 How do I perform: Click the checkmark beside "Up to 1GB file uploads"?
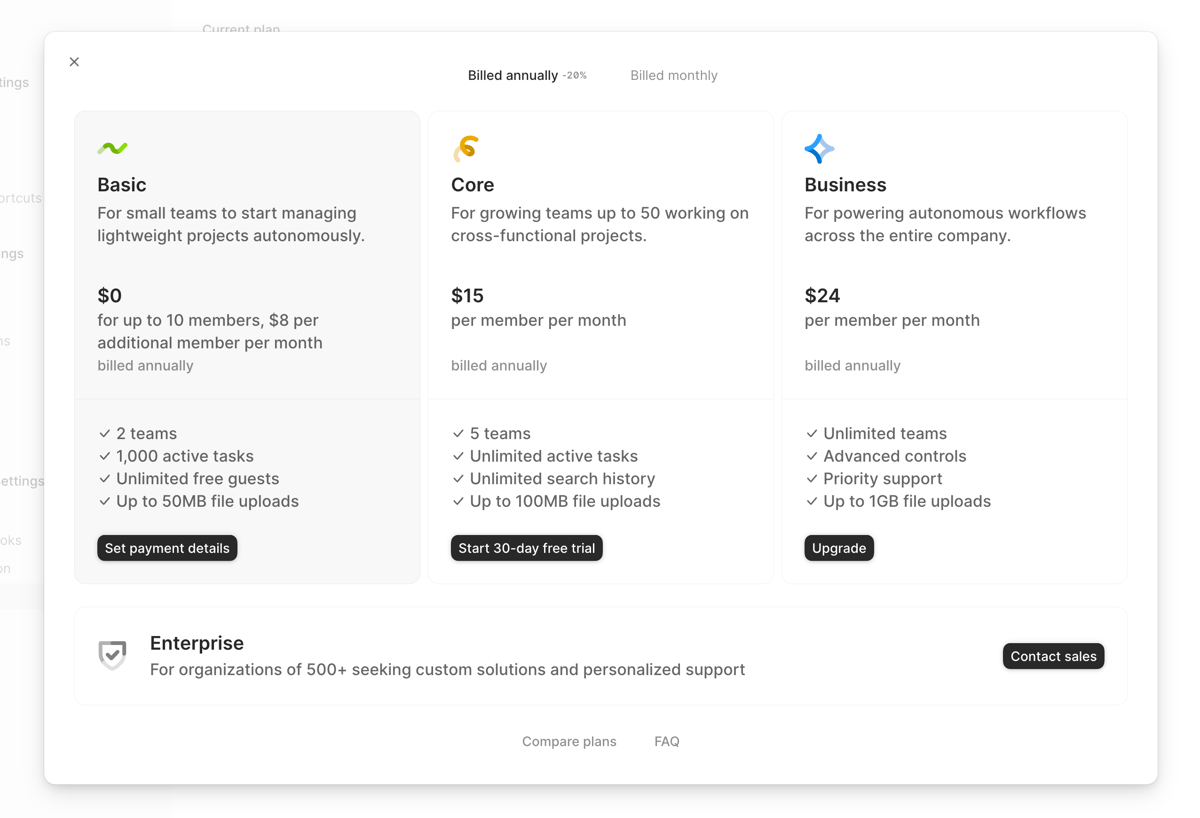click(811, 501)
